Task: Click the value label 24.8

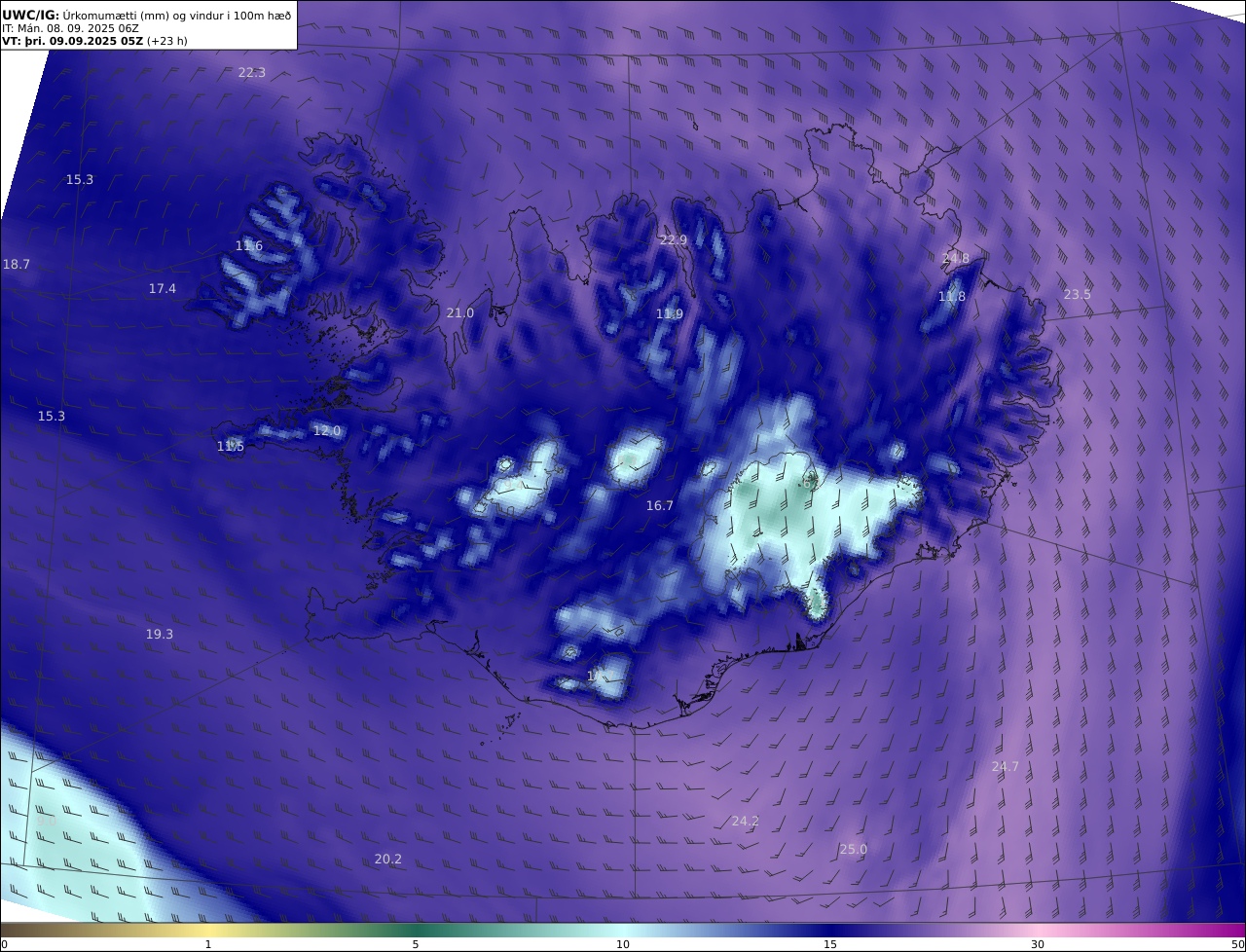Action: [956, 258]
